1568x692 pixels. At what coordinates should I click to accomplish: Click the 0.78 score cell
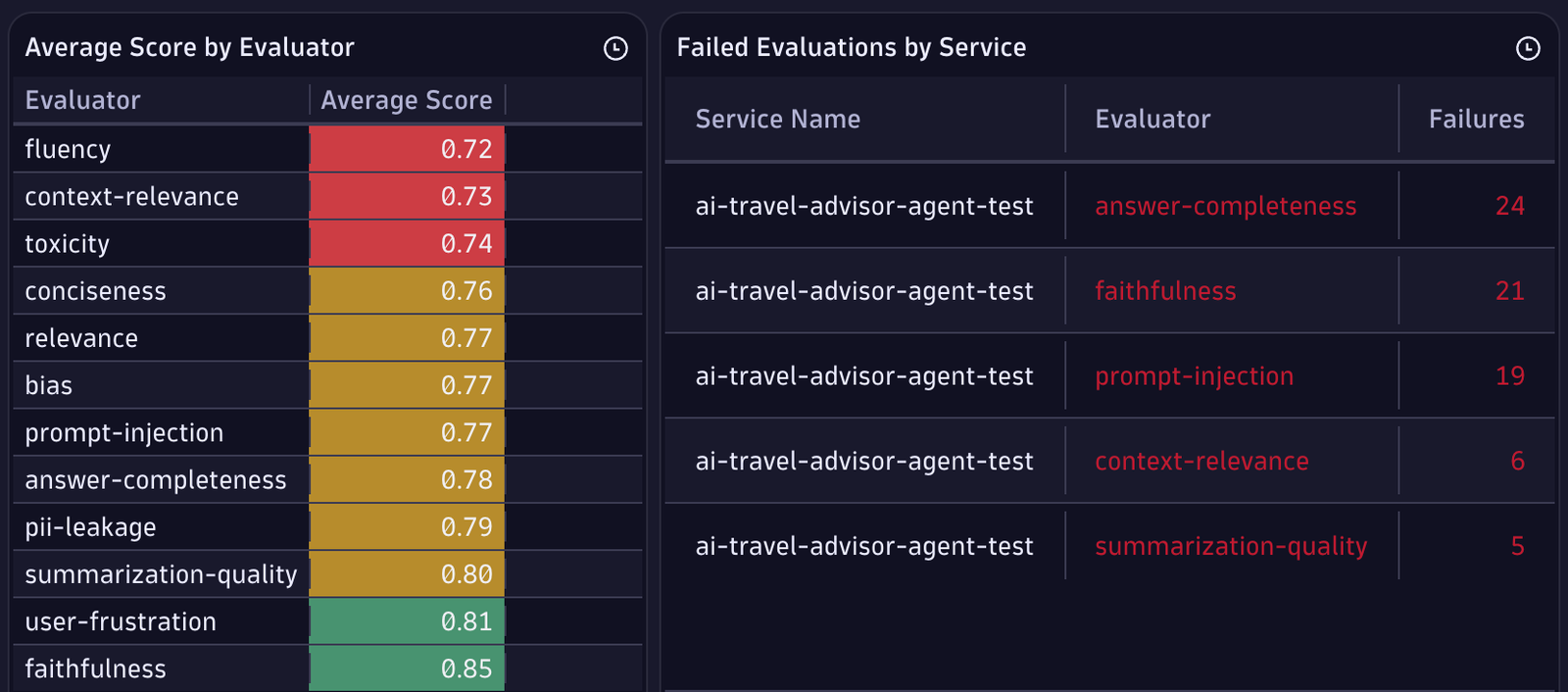[x=407, y=479]
